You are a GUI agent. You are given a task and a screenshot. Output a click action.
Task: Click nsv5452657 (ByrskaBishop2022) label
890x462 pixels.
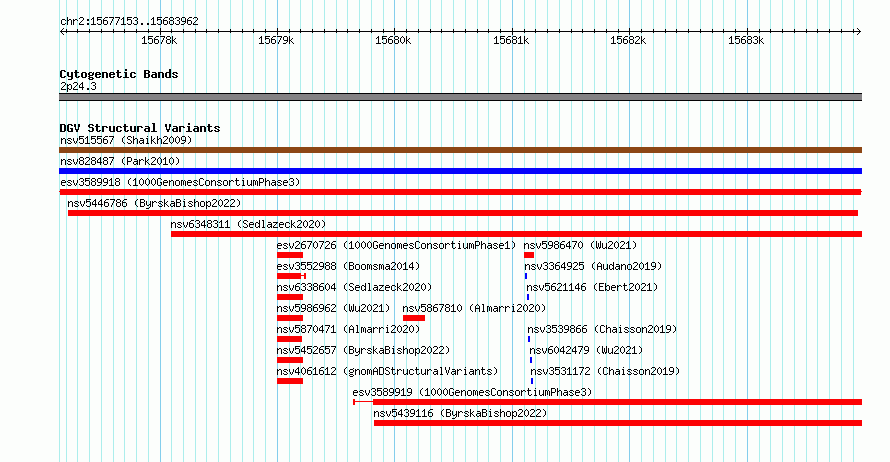(x=363, y=350)
